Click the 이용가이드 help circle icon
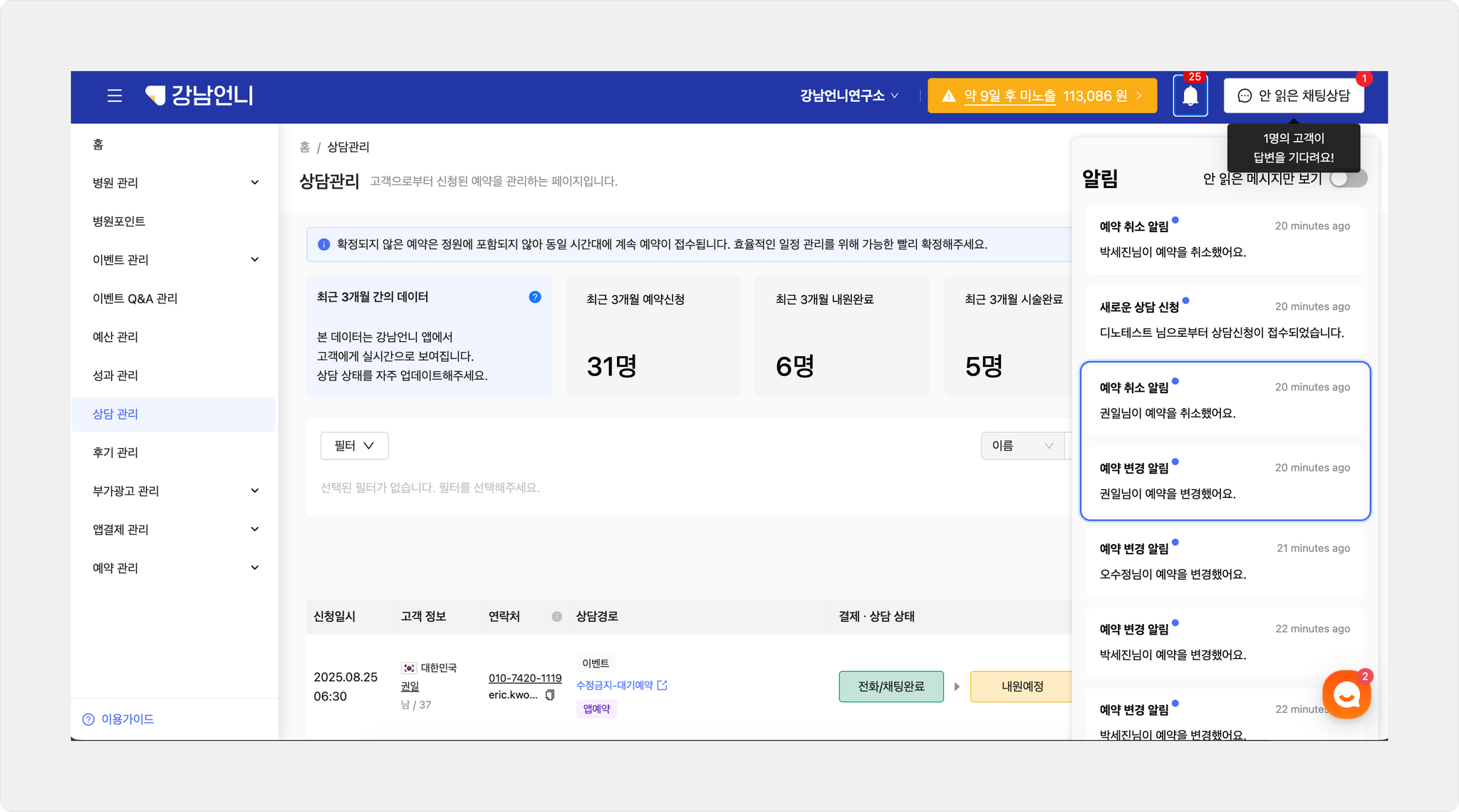The height and width of the screenshot is (812, 1459). [x=88, y=719]
